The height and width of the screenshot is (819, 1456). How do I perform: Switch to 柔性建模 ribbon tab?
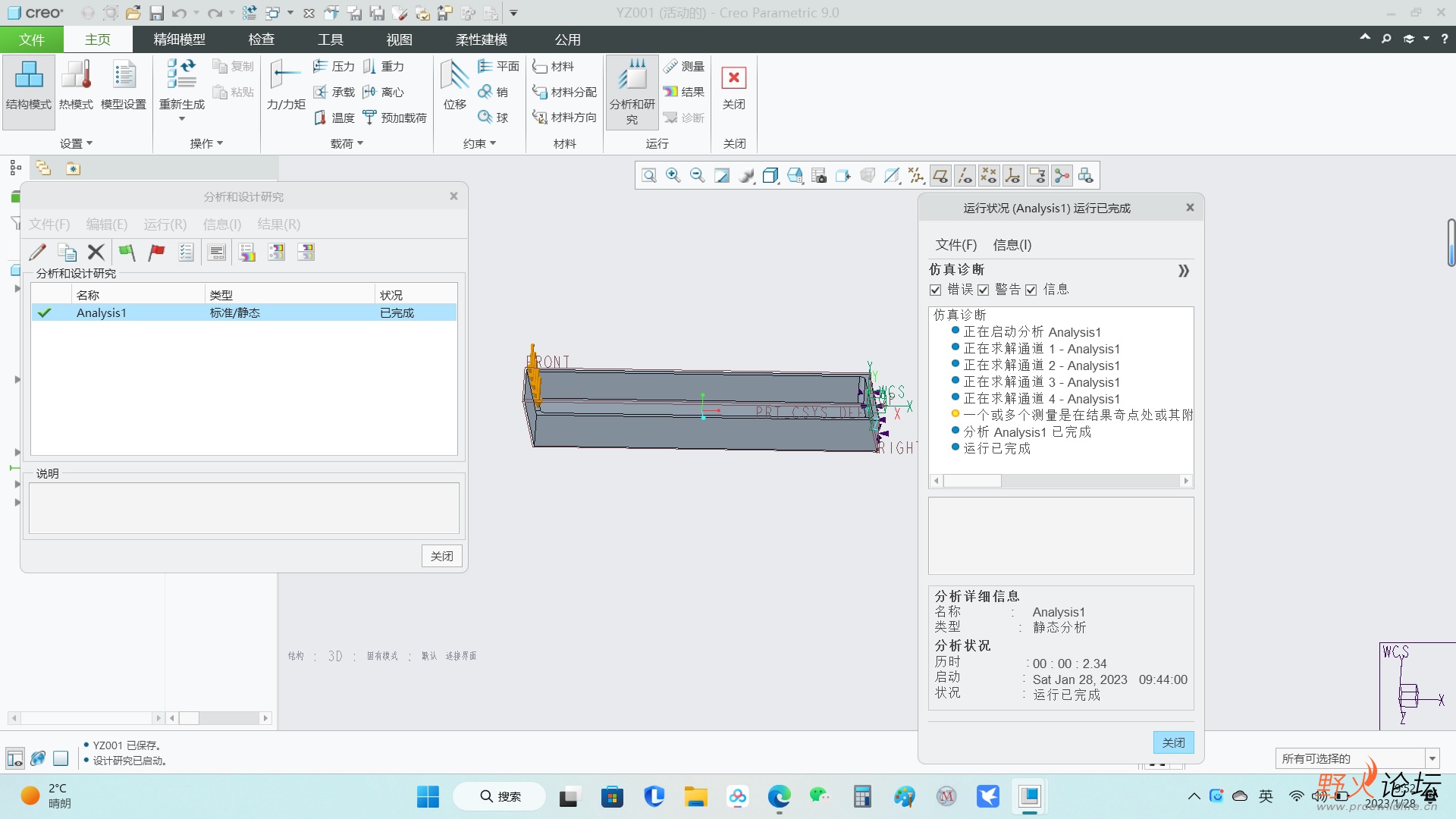[482, 39]
